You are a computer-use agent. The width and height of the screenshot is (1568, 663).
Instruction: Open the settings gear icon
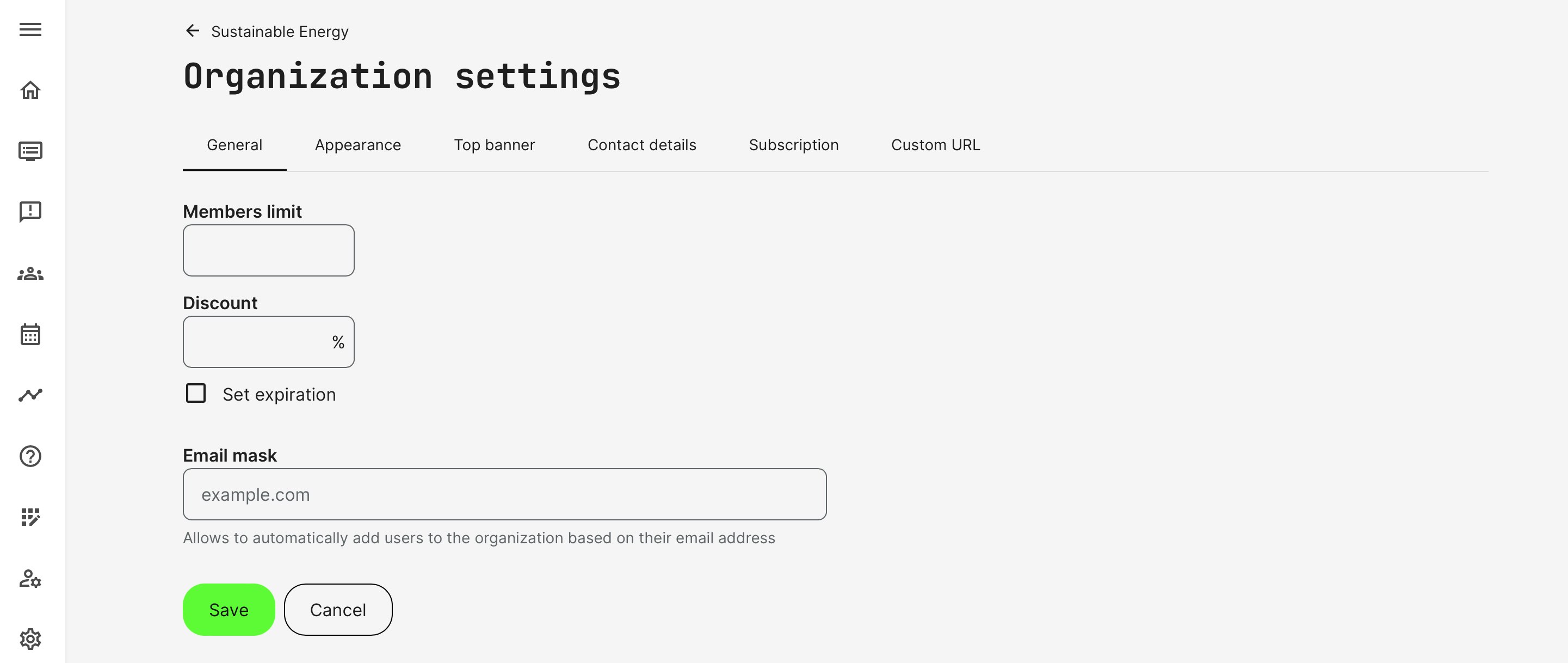[x=30, y=639]
